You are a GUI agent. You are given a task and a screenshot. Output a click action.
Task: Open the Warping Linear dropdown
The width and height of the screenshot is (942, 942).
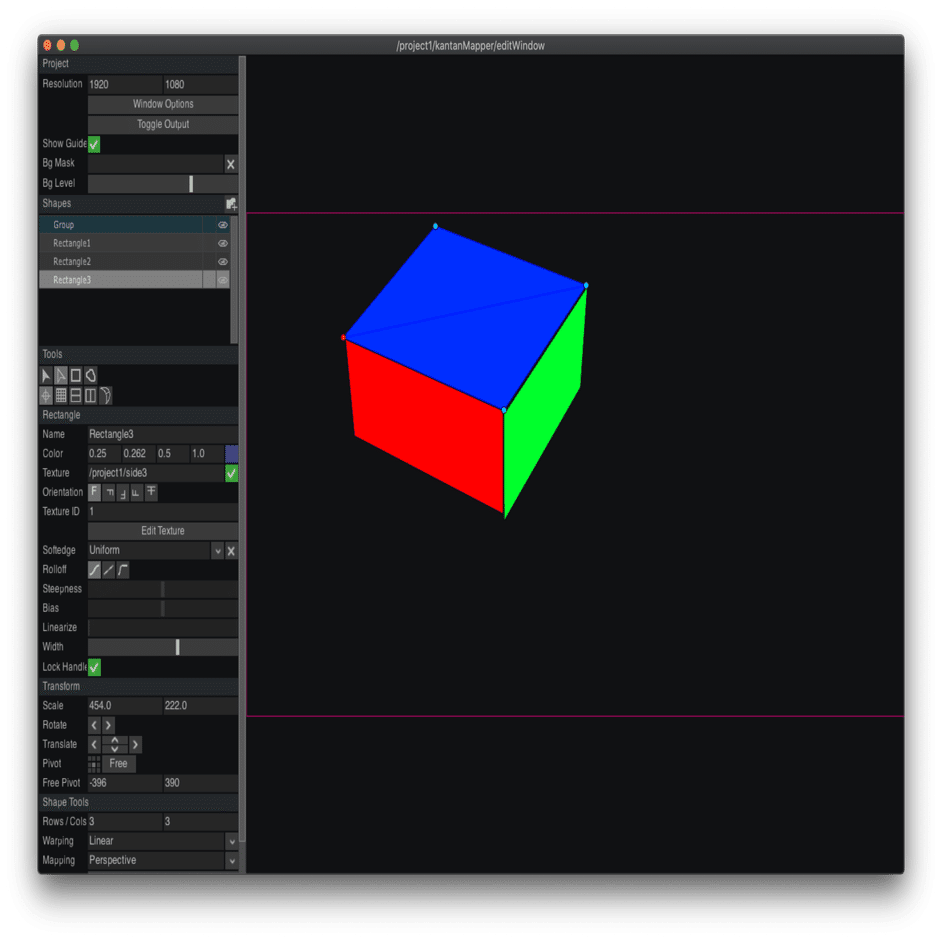point(232,842)
